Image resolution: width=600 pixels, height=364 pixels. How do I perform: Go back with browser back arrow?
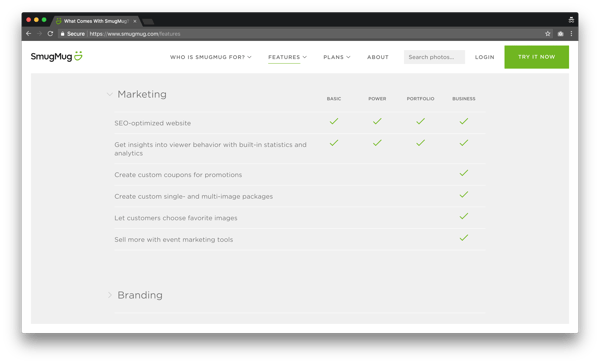coord(29,34)
